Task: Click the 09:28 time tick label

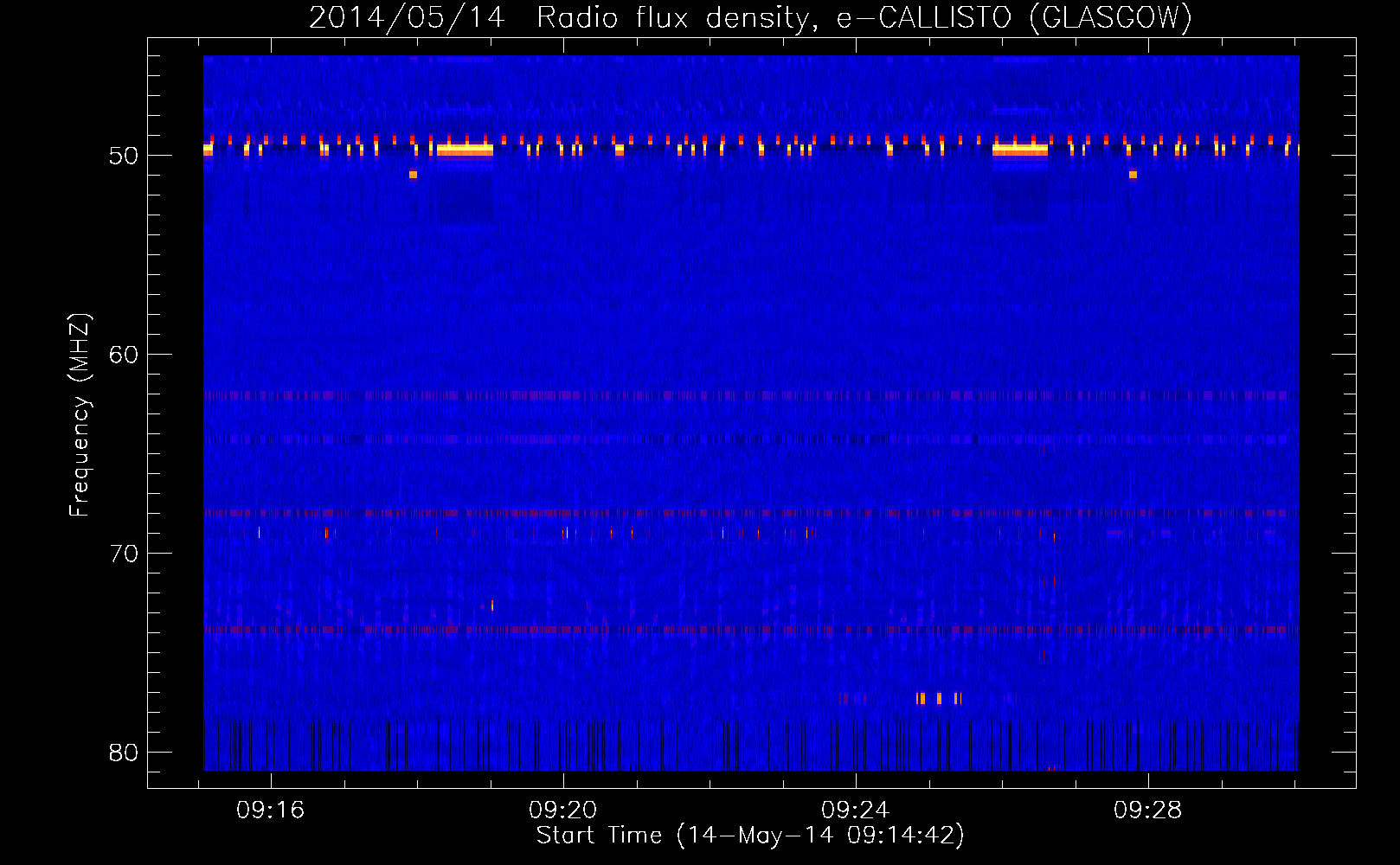Action: (1148, 811)
